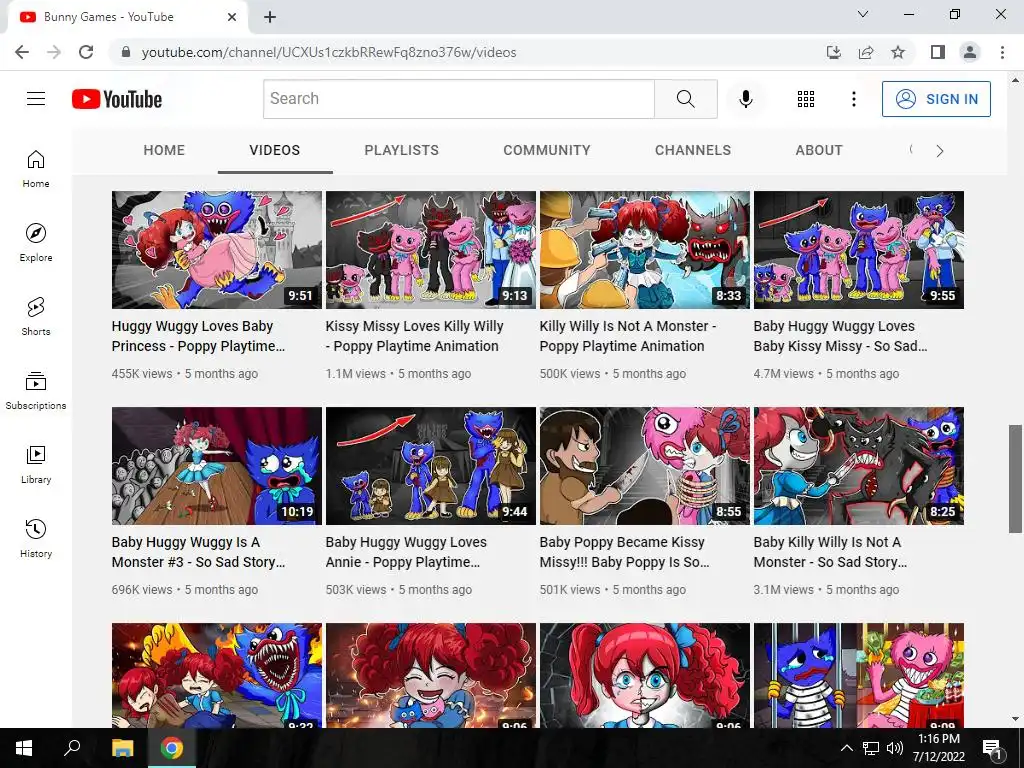Screen dimensions: 1024x768
Task: Click the share page icon in address bar
Action: pyautogui.click(x=866, y=52)
